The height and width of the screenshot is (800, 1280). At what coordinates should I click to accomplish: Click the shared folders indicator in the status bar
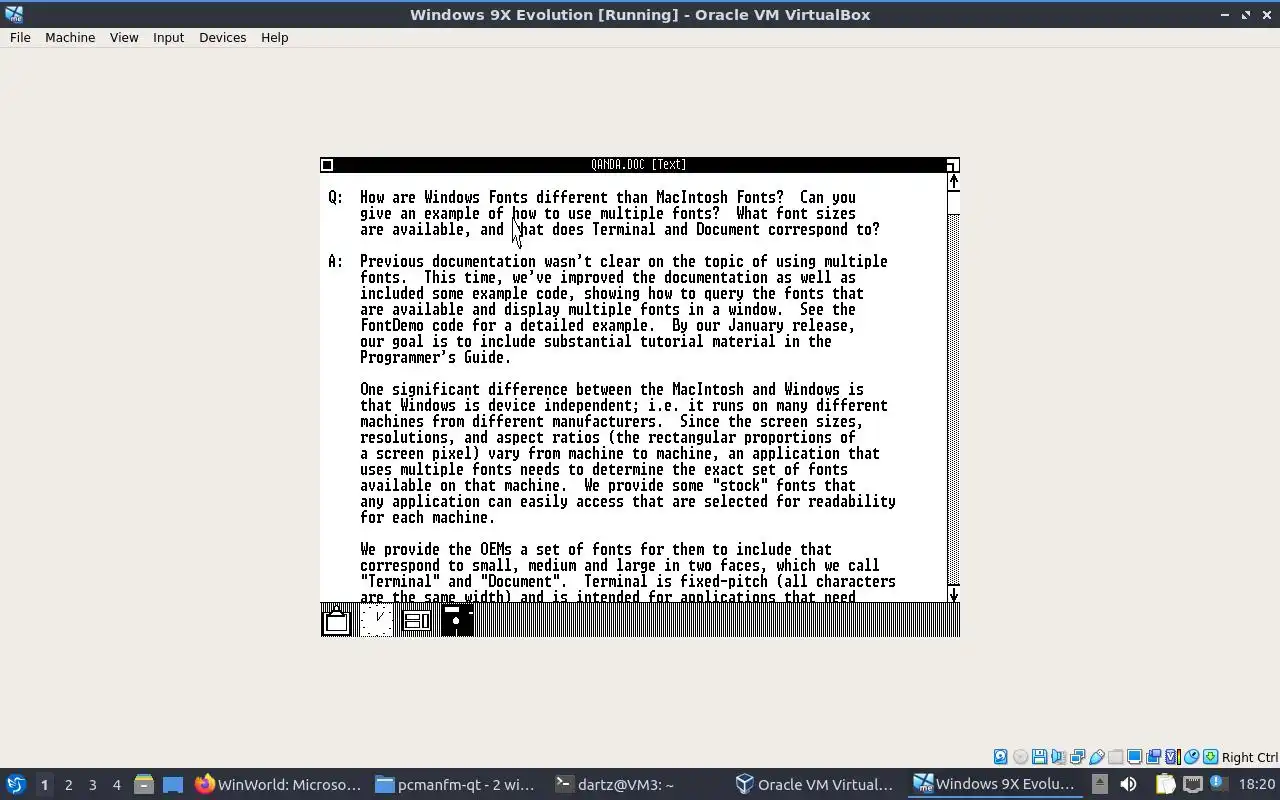click(1115, 757)
